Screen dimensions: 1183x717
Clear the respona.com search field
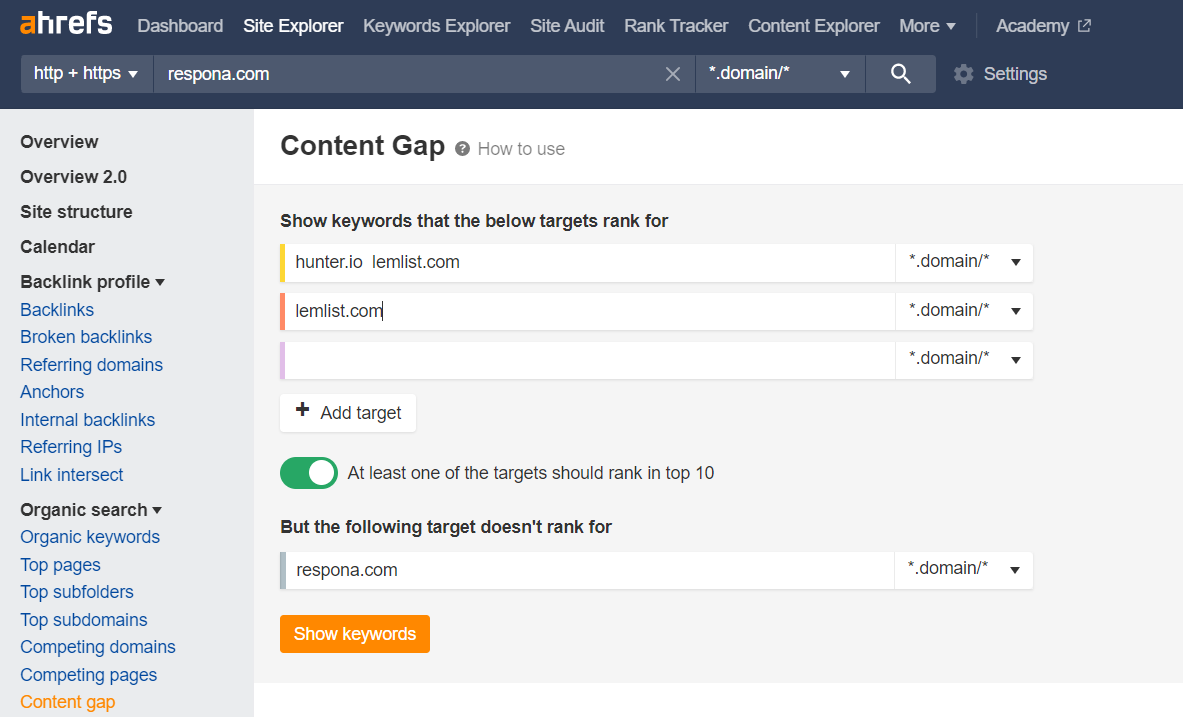[x=672, y=74]
